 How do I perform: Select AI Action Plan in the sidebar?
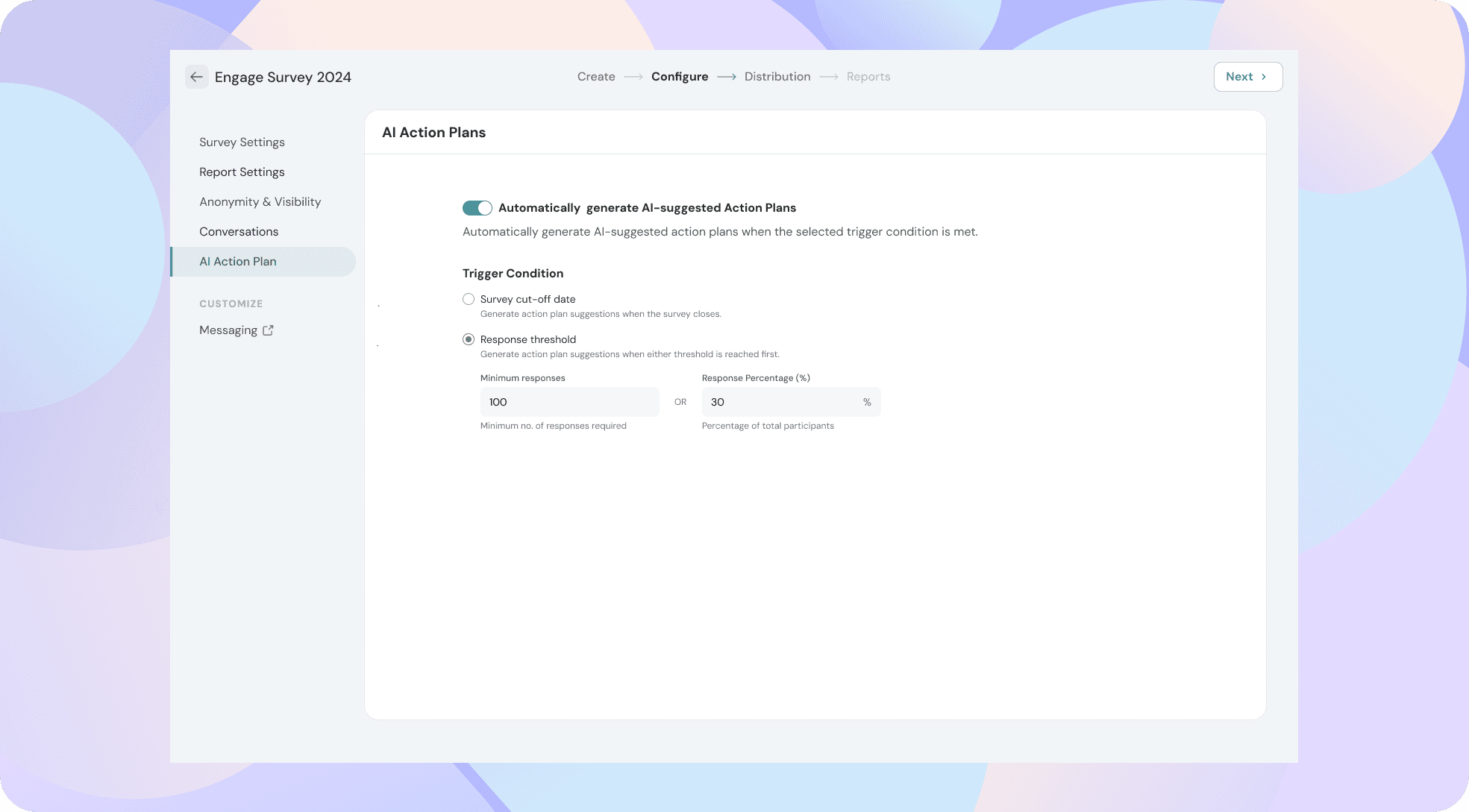coord(263,262)
